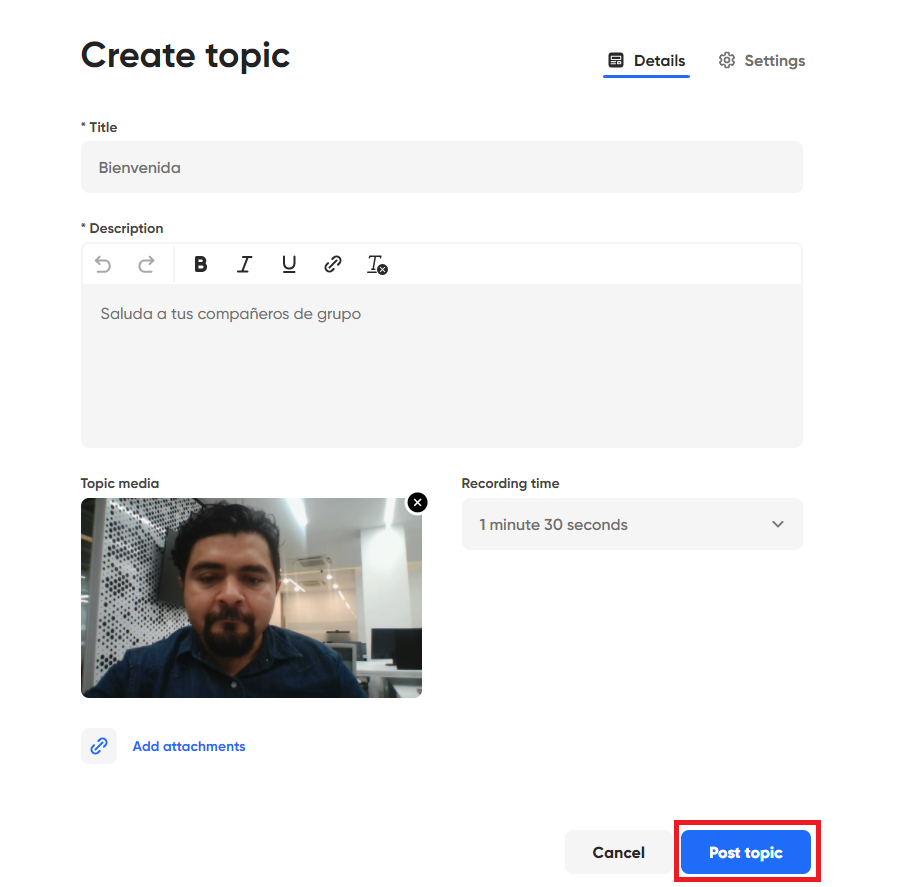Toggle bold formatting in description toolbar
Viewport: 923px width, 887px height.
pyautogui.click(x=200, y=264)
